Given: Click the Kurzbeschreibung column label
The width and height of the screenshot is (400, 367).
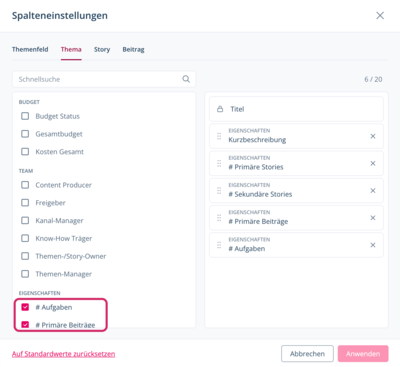Looking at the screenshot, I should coord(257,140).
